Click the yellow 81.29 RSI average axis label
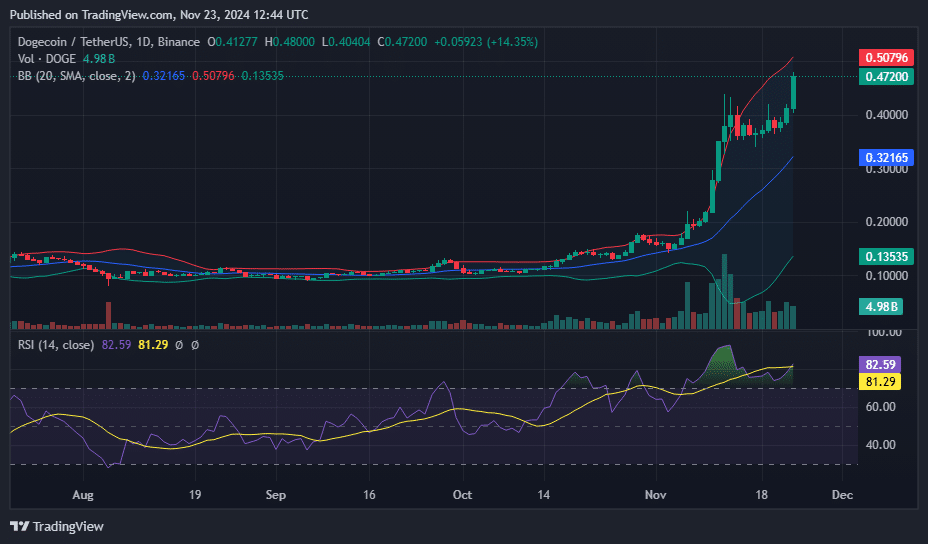This screenshot has width=928, height=544. point(880,381)
